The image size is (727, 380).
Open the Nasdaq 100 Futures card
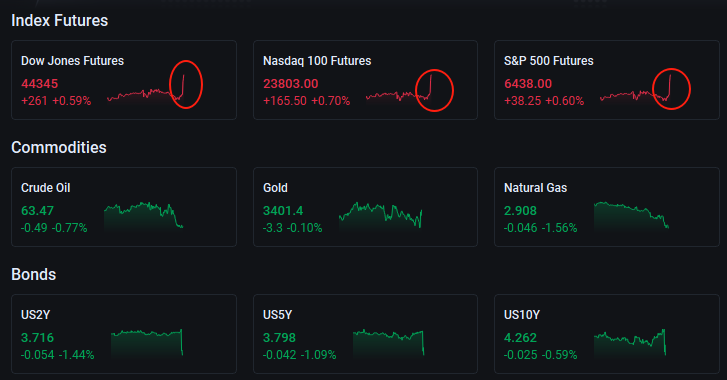tap(365, 80)
